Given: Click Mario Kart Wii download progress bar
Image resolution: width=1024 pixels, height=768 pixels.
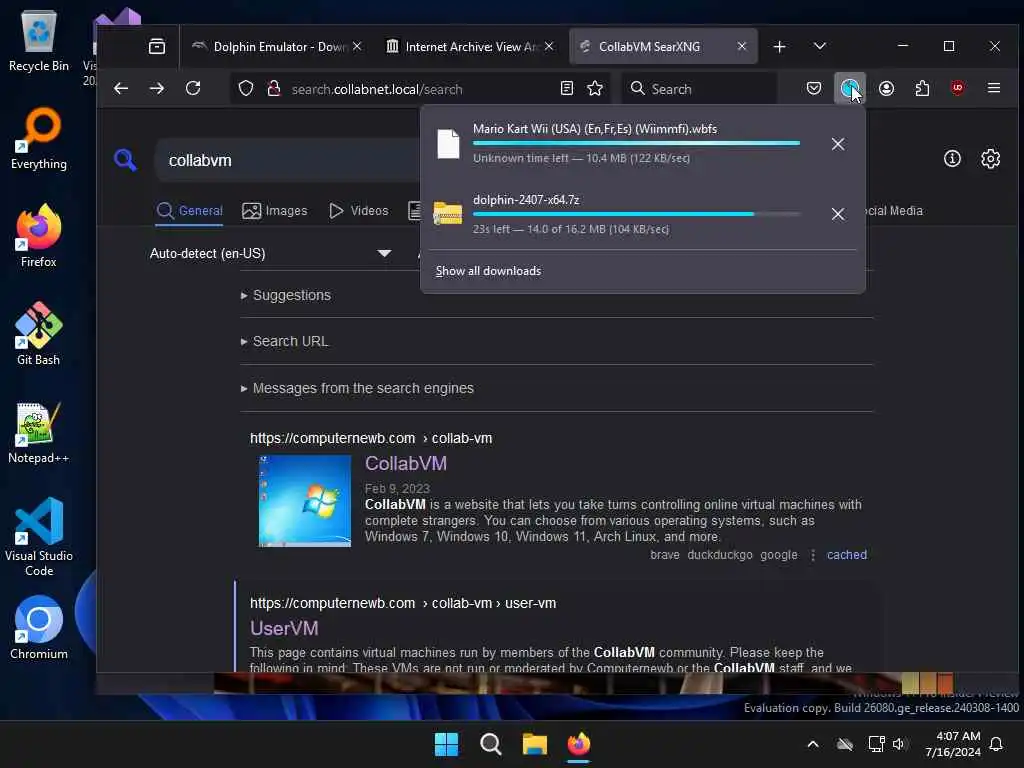Looking at the screenshot, I should [x=636, y=143].
